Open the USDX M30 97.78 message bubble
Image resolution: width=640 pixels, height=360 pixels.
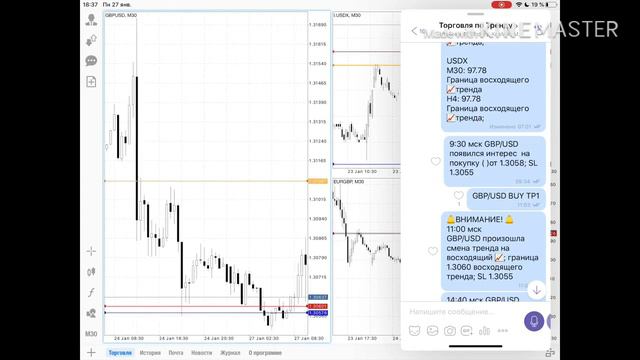493,87
